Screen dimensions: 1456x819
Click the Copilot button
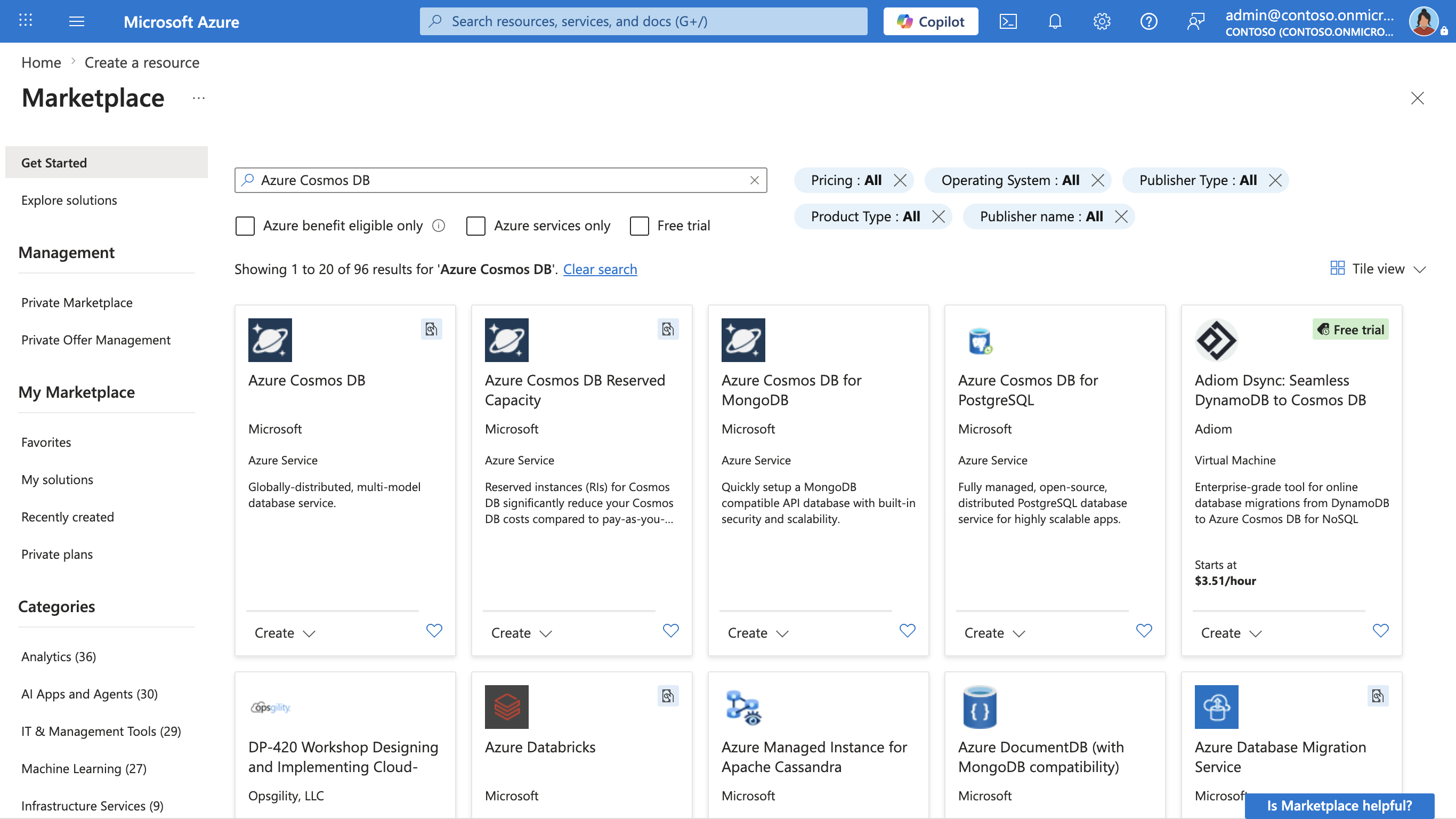click(x=931, y=21)
